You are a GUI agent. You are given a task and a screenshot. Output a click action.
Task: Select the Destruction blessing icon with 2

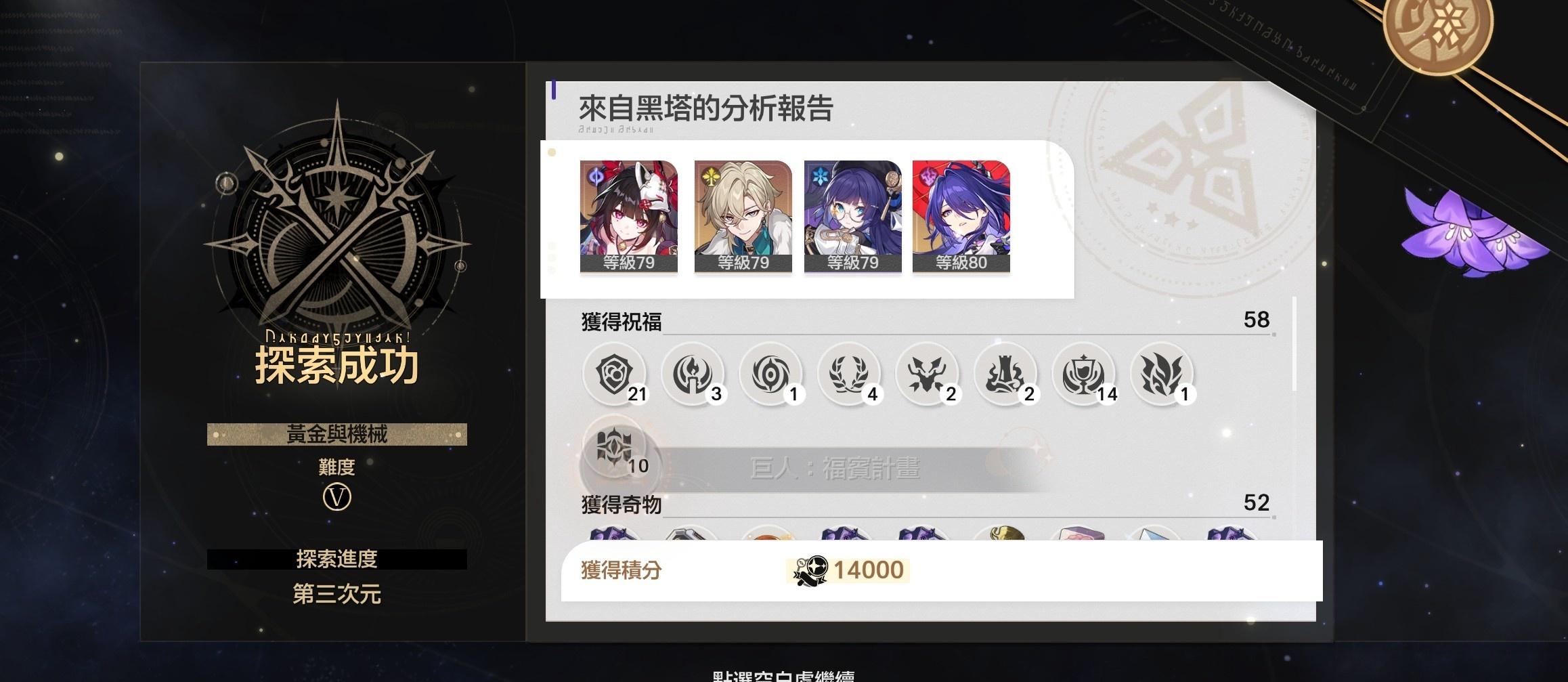click(x=1006, y=374)
